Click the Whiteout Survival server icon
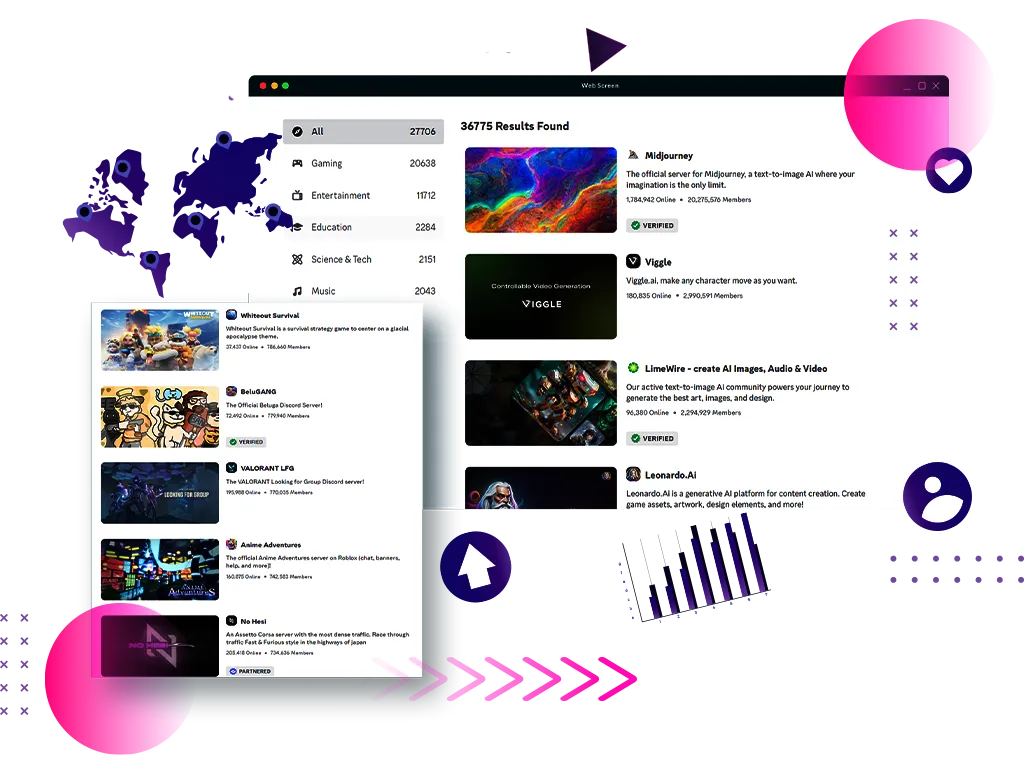 [x=231, y=315]
